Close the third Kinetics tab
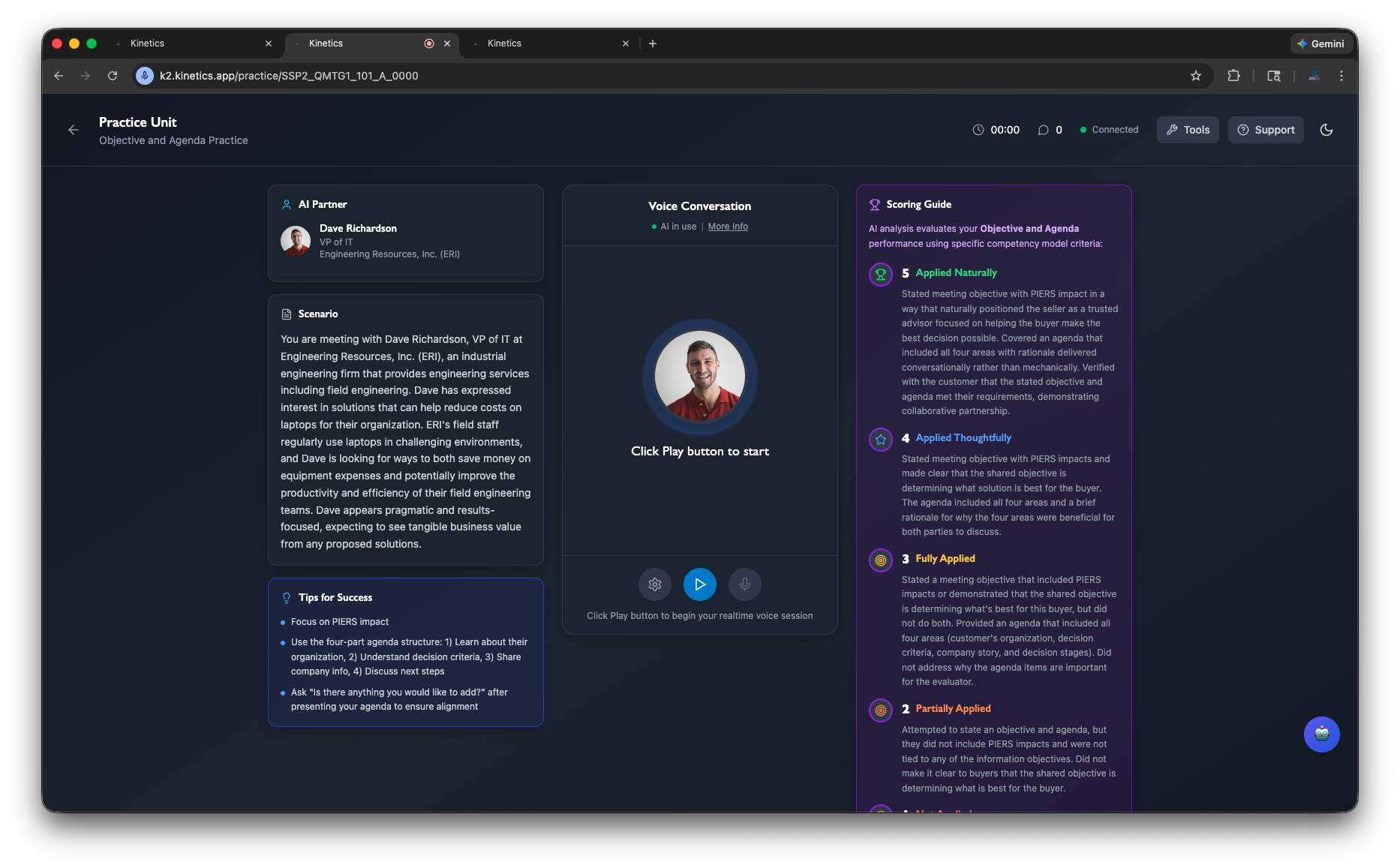 626,44
